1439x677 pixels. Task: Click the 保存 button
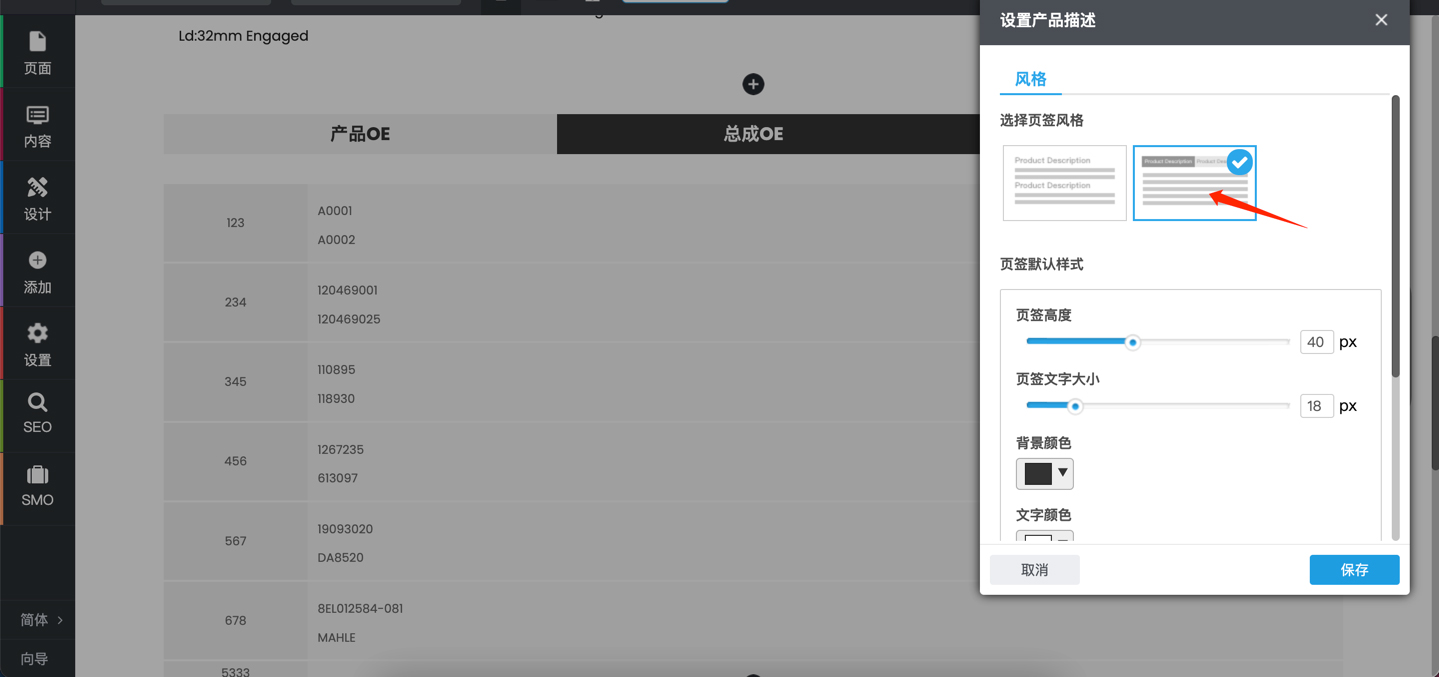(x=1354, y=570)
